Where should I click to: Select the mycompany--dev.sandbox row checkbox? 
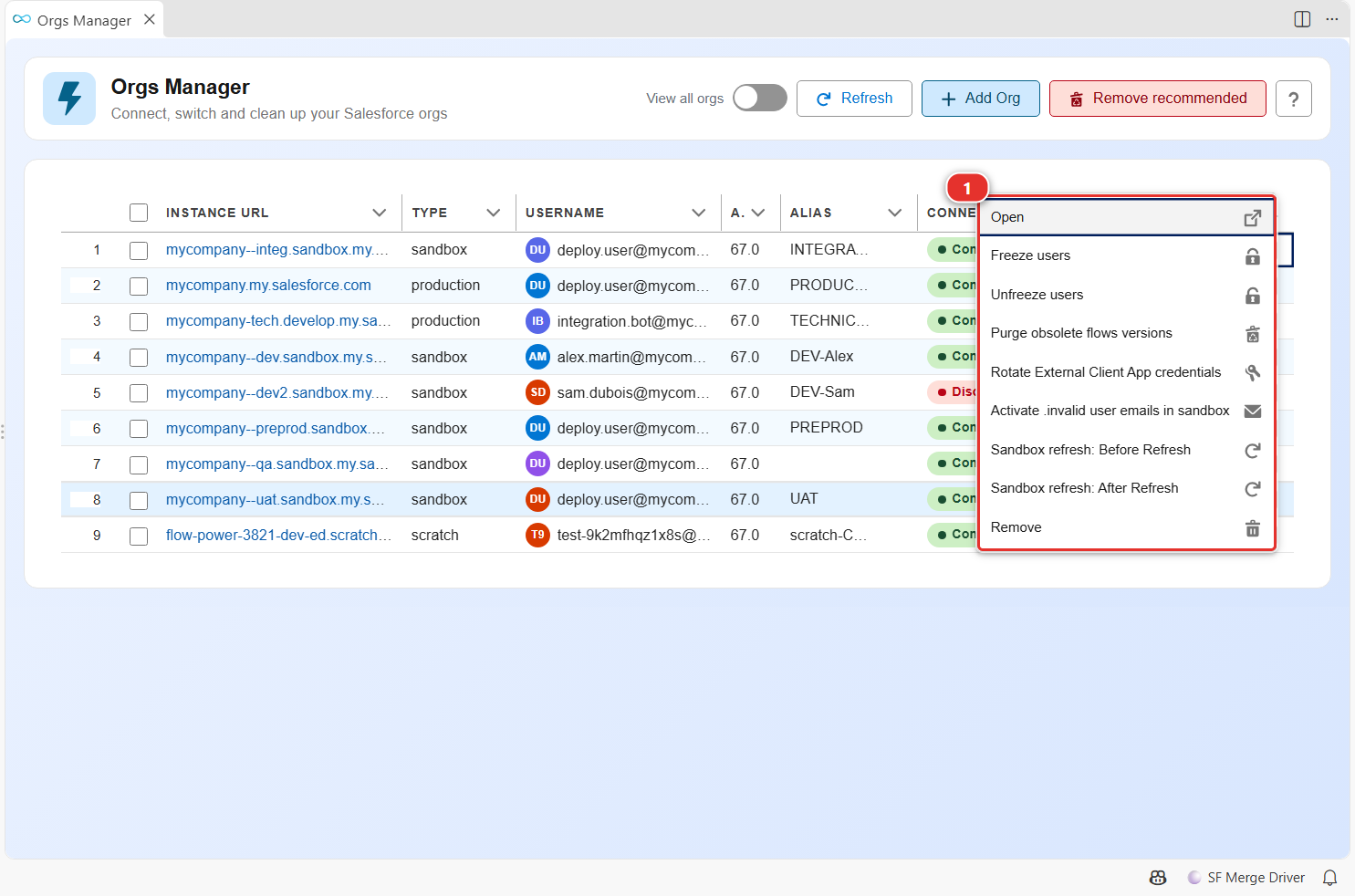[x=139, y=357]
